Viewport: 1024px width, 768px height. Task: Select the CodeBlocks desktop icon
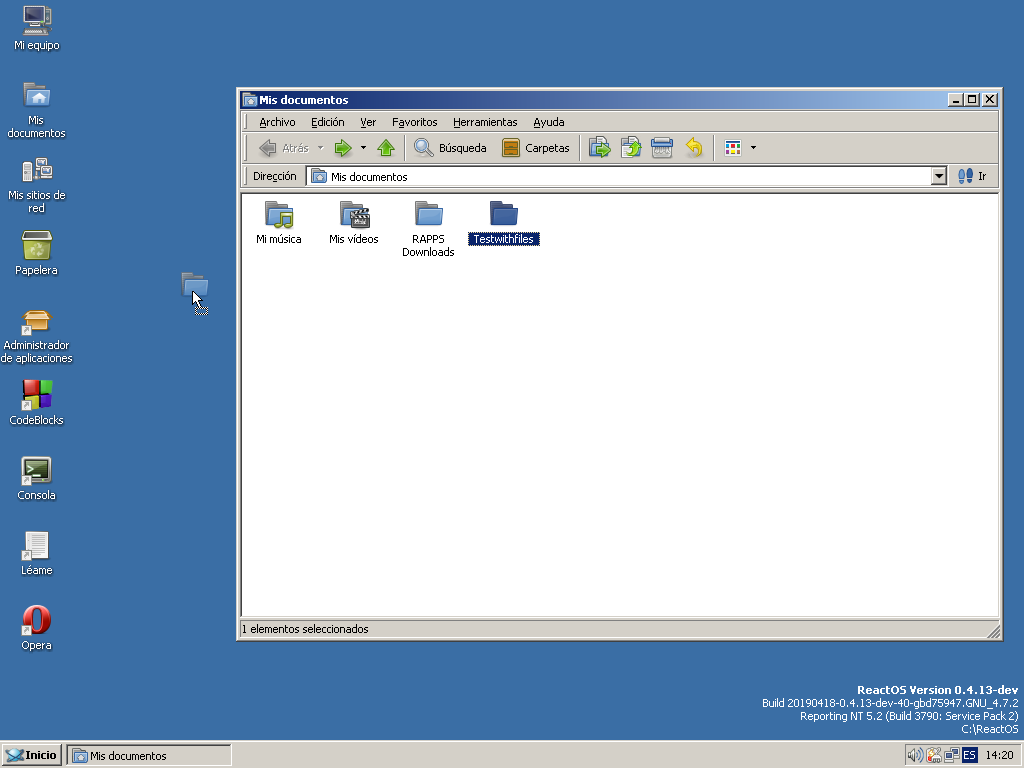[x=37, y=396]
